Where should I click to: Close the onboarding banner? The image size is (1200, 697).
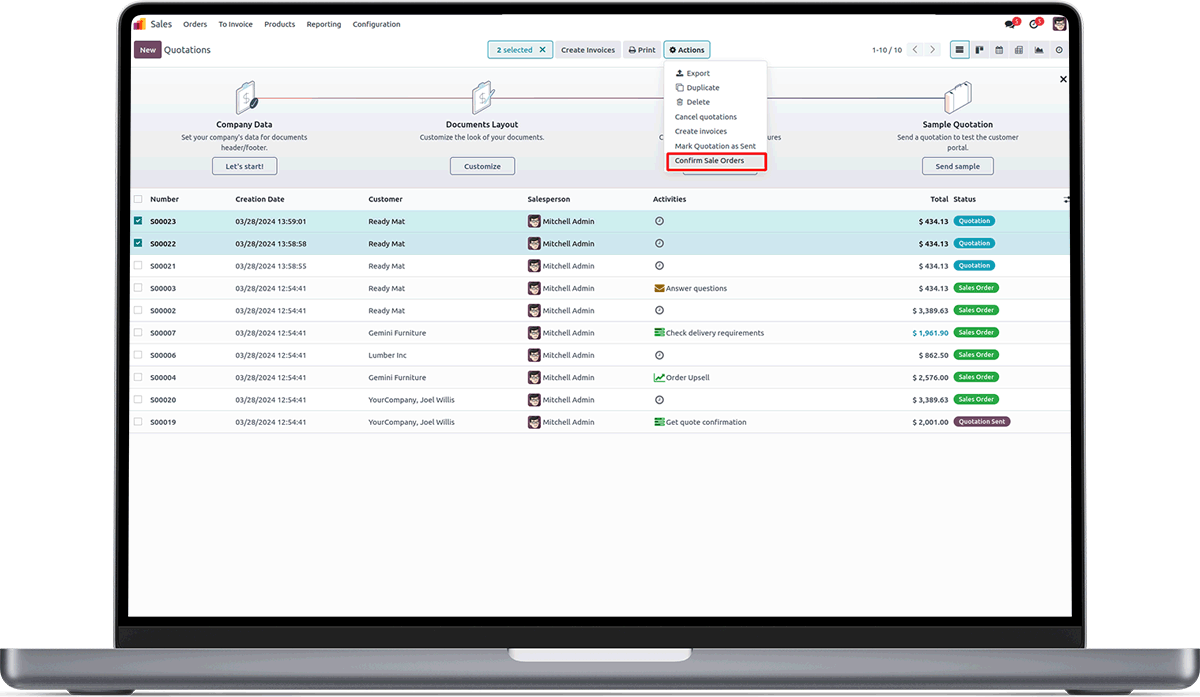coord(1063,79)
